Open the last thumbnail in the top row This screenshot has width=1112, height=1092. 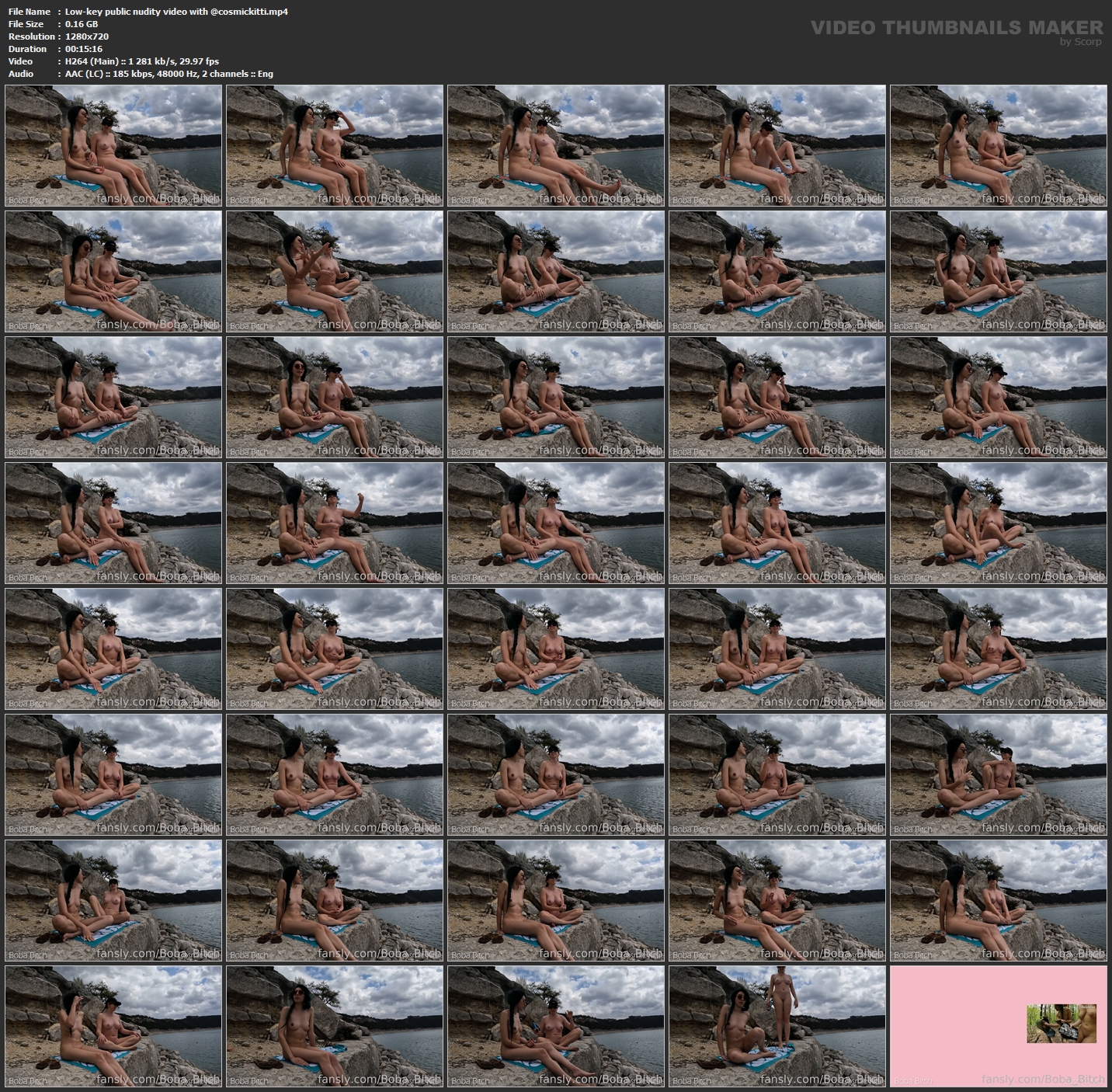[x=998, y=146]
